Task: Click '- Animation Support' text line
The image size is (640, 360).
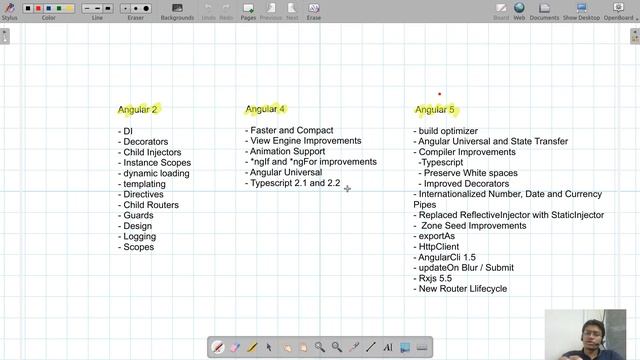Action: pyautogui.click(x=285, y=151)
